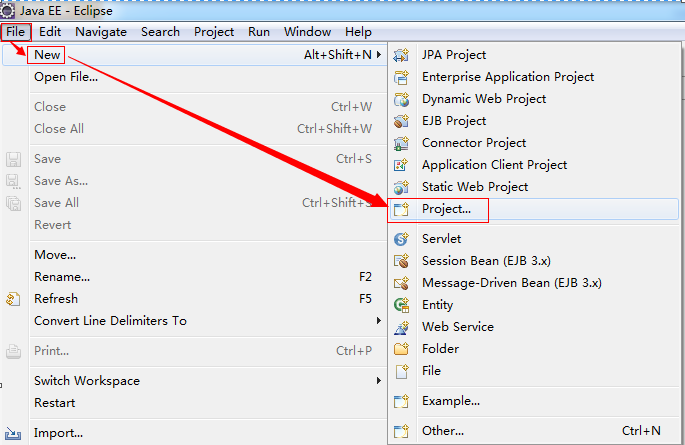Click the Print printer icon
Screen dimensions: 685x445
click(x=14, y=351)
